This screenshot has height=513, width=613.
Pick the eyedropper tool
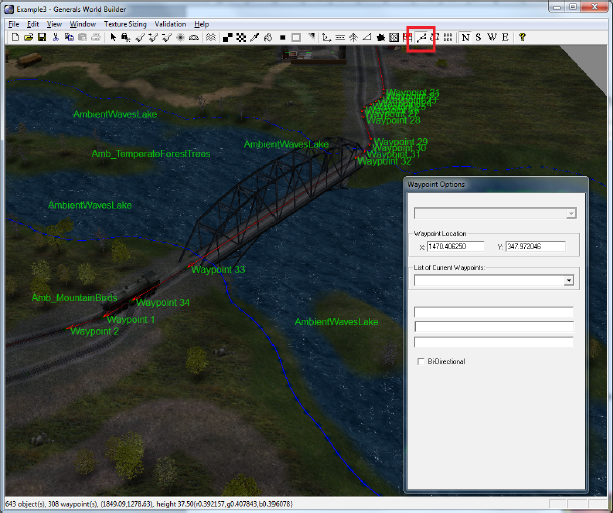(x=255, y=37)
